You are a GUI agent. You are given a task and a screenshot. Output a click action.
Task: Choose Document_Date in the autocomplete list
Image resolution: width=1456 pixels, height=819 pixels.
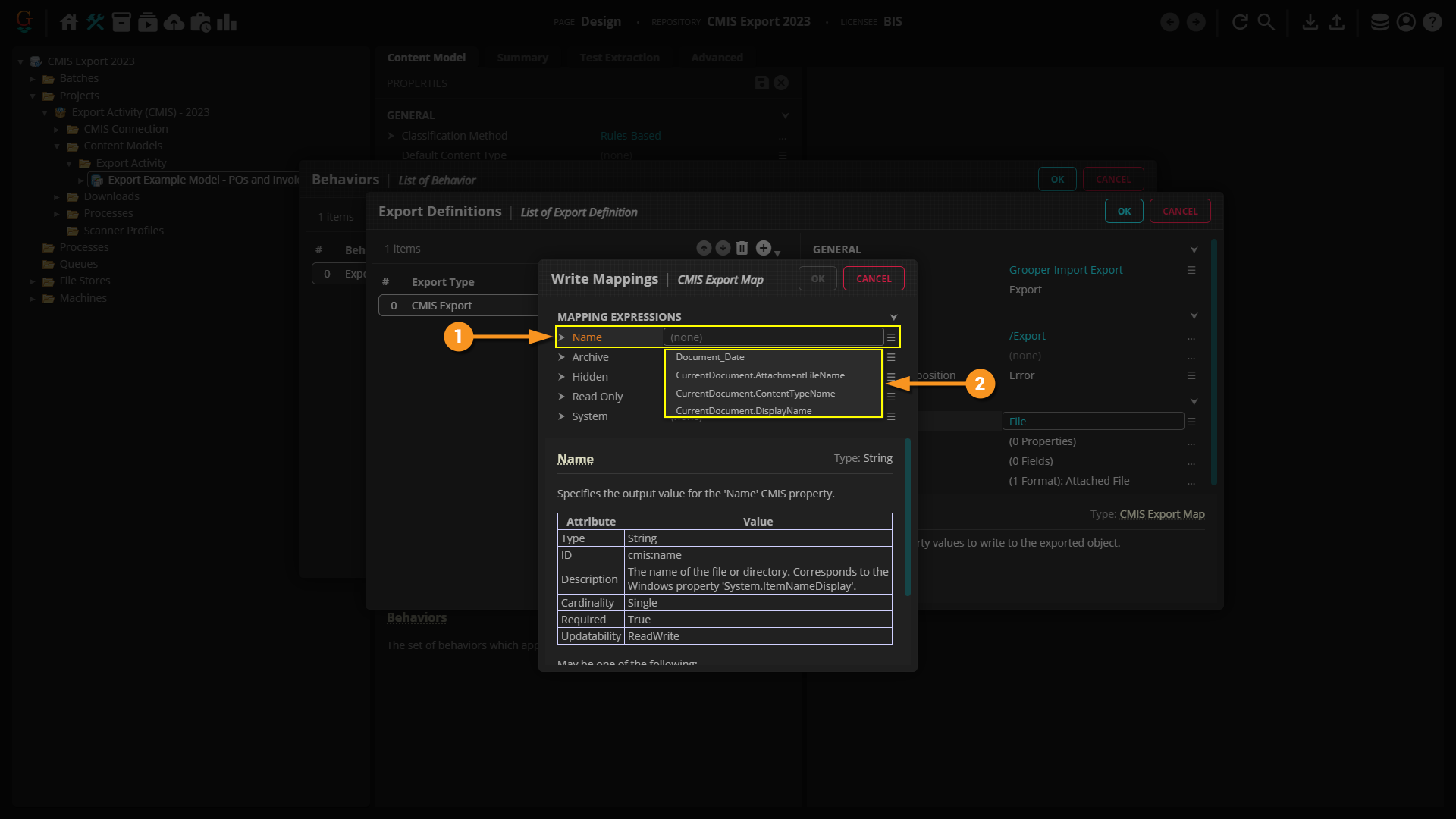click(710, 357)
